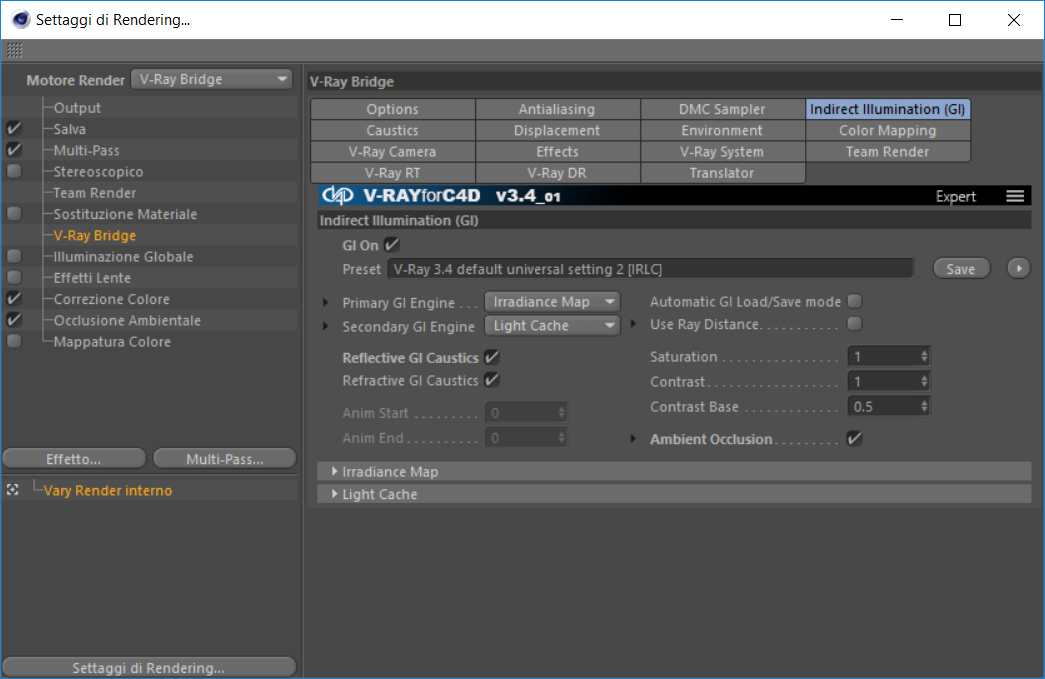This screenshot has width=1045, height=679.
Task: Click the Contrast stepper arrows
Action: click(924, 381)
